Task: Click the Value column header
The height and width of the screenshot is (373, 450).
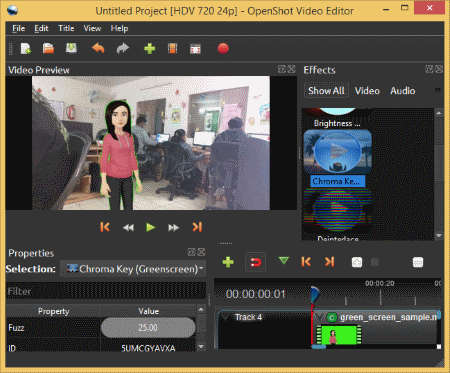Action: click(x=148, y=311)
